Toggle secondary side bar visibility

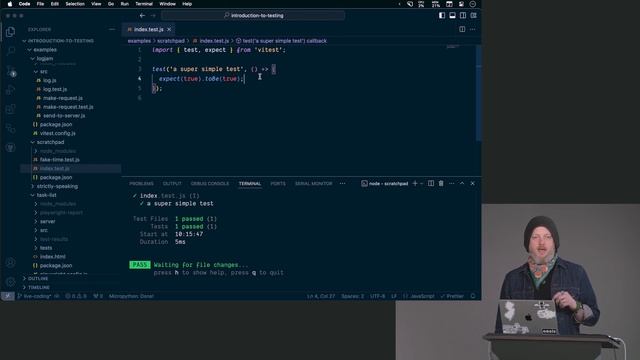(x=463, y=16)
